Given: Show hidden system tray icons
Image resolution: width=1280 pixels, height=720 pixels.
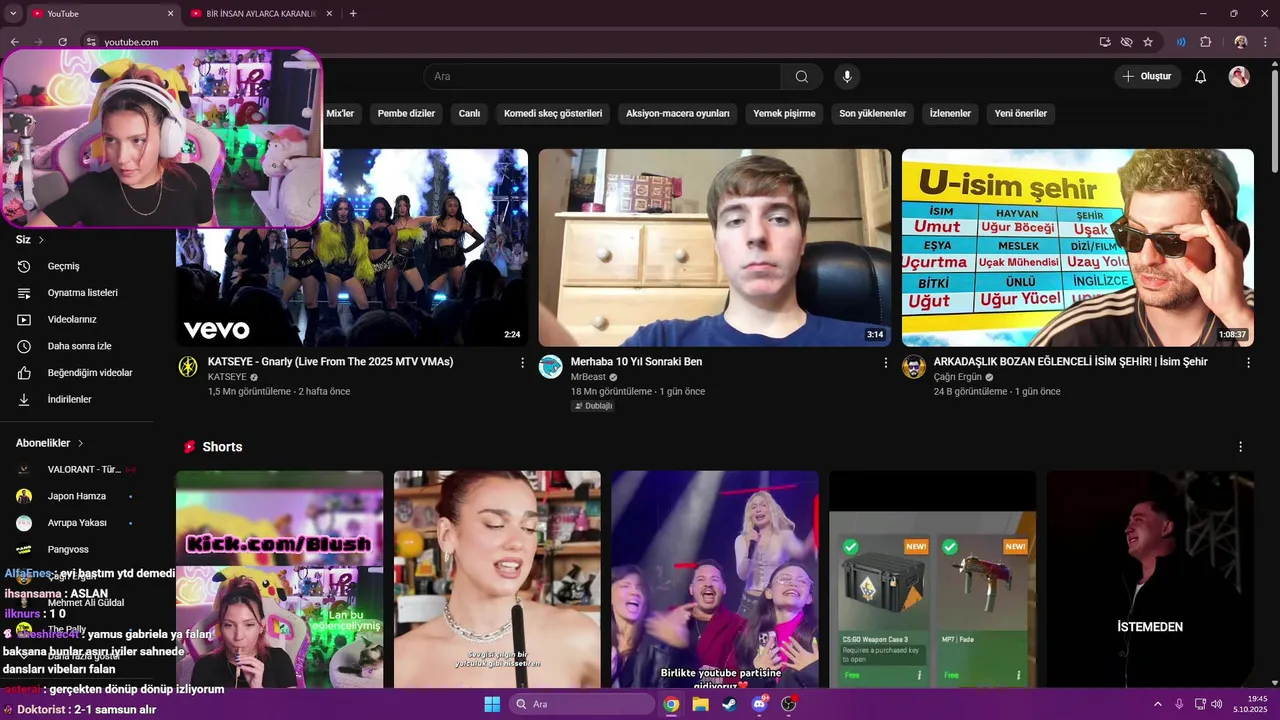Looking at the screenshot, I should tap(1158, 704).
